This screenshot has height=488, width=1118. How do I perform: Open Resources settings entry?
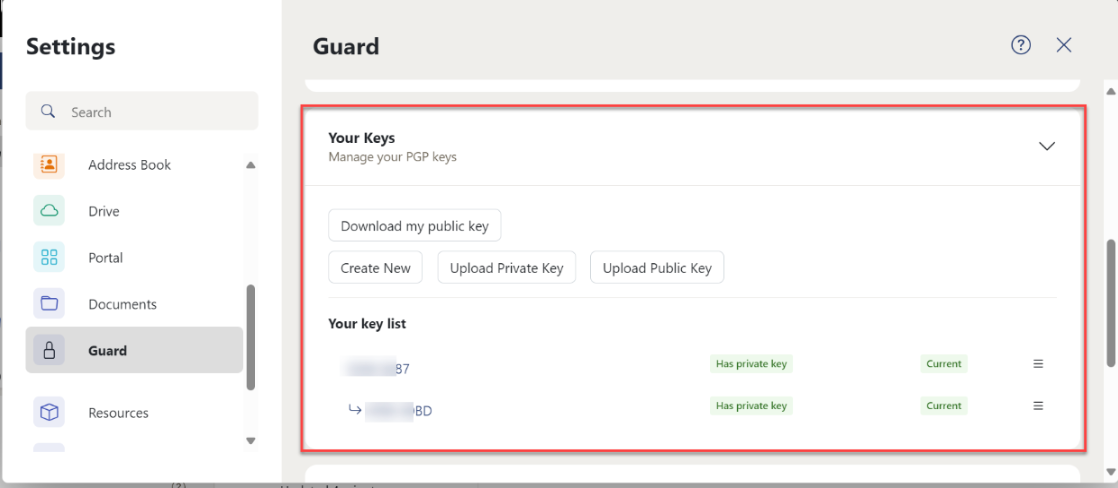coord(134,412)
